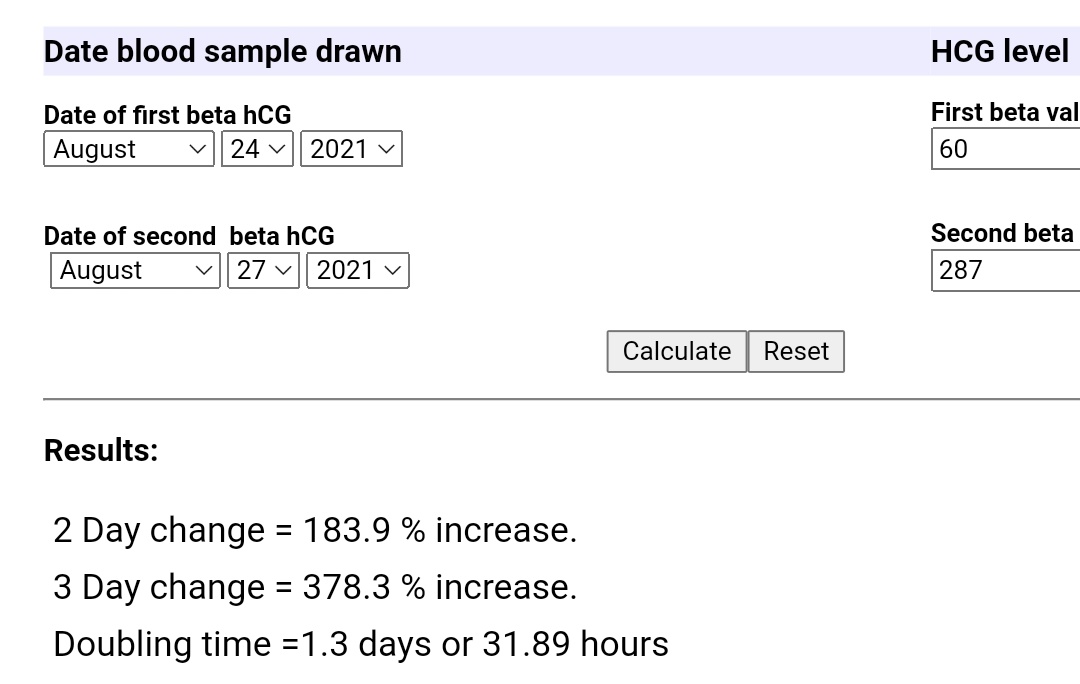Click the 'Results:' heading

(x=101, y=450)
